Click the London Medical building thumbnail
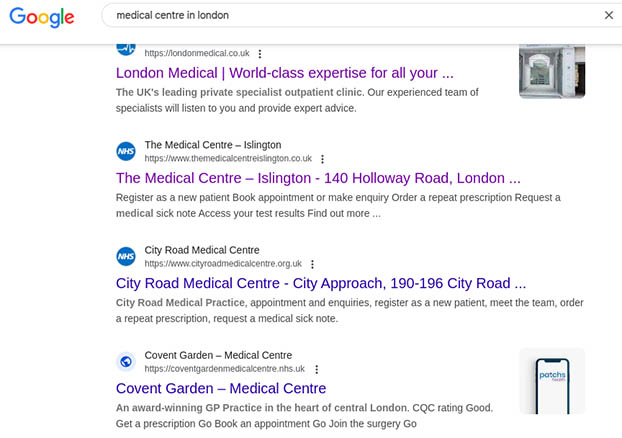Screen dimensions: 622x438 [552, 70]
